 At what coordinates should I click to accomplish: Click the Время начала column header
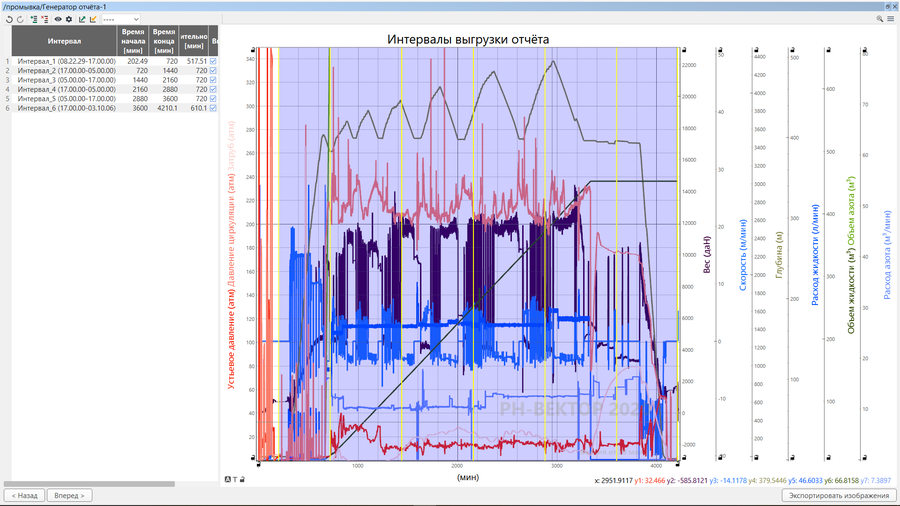click(133, 41)
